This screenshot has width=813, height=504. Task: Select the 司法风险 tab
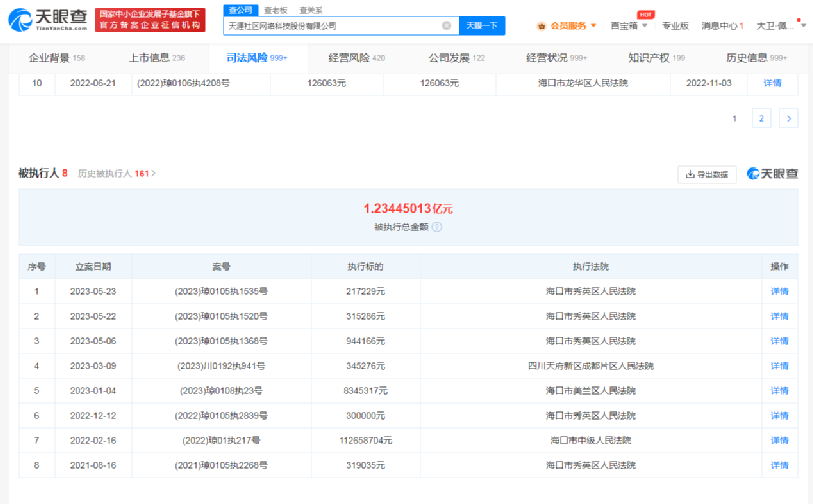tap(257, 58)
